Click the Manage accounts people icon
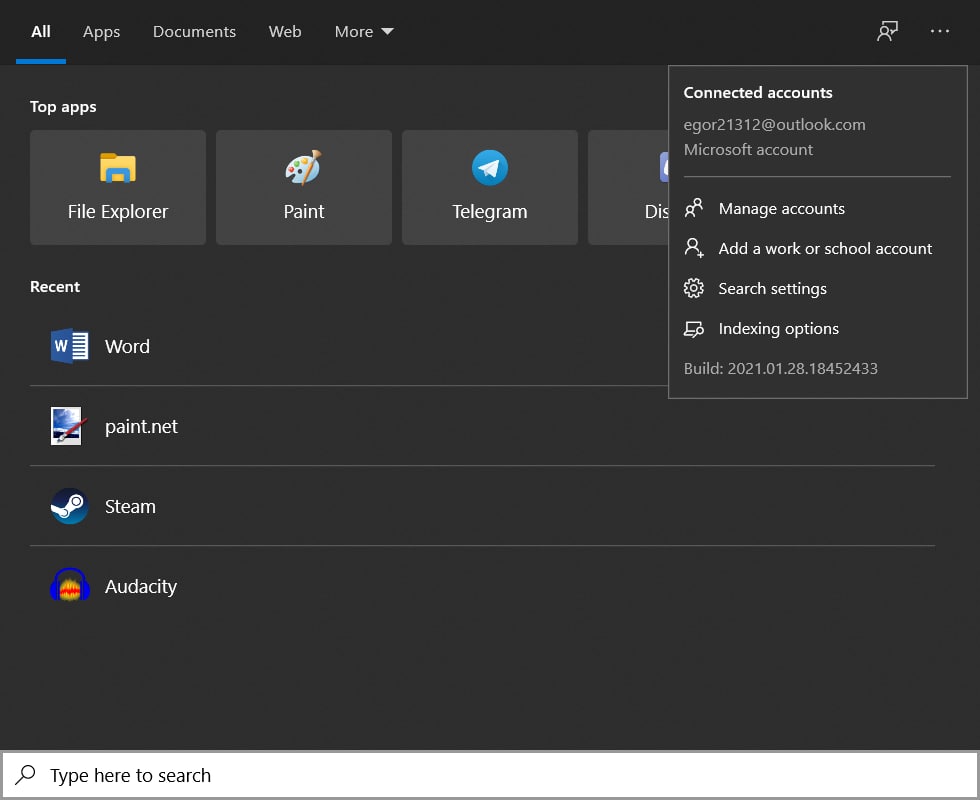 [x=693, y=208]
